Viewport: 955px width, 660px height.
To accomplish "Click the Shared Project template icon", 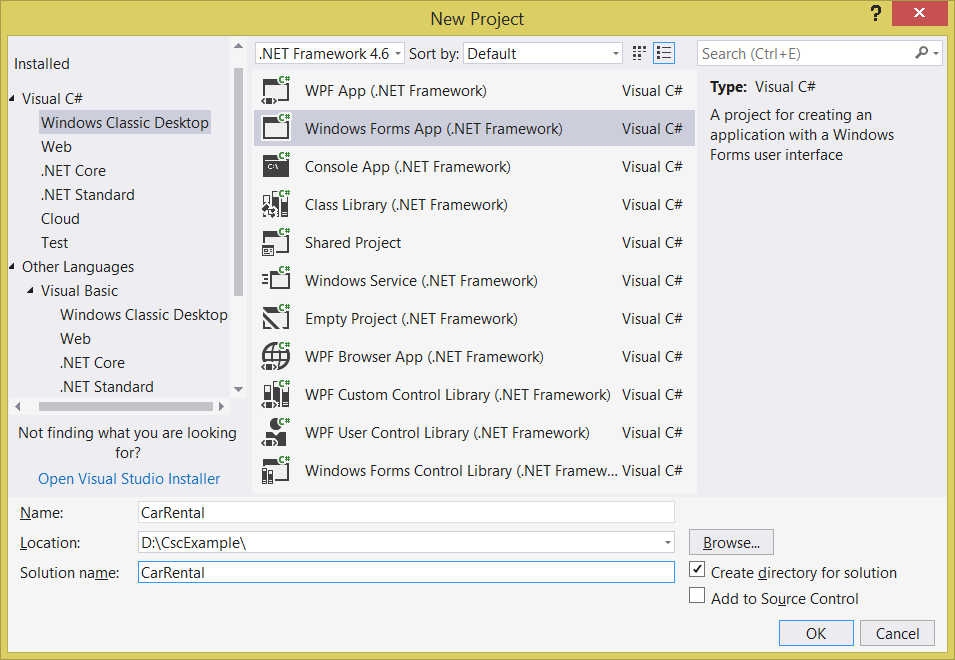I will [x=276, y=242].
